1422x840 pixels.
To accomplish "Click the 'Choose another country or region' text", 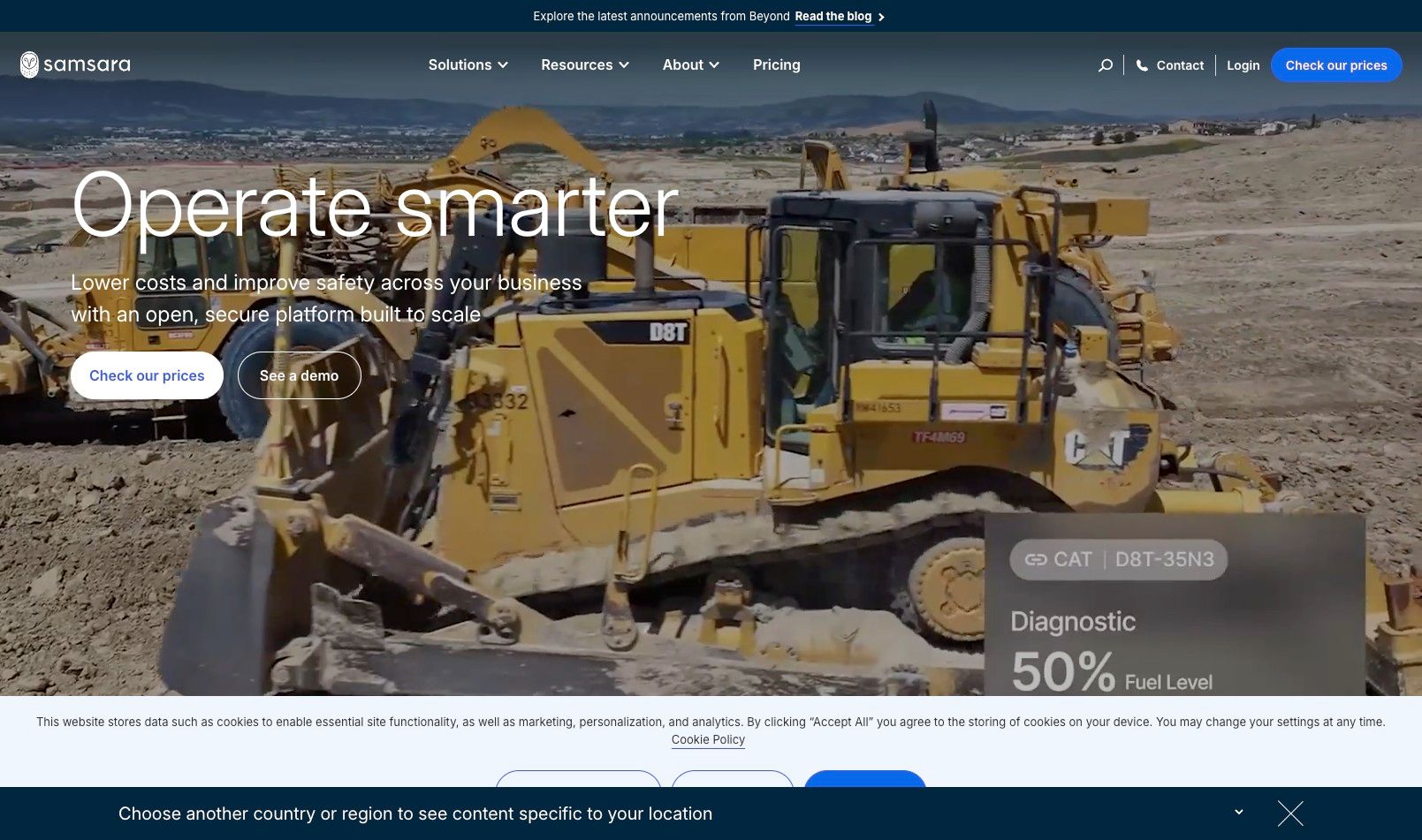I will pos(415,814).
